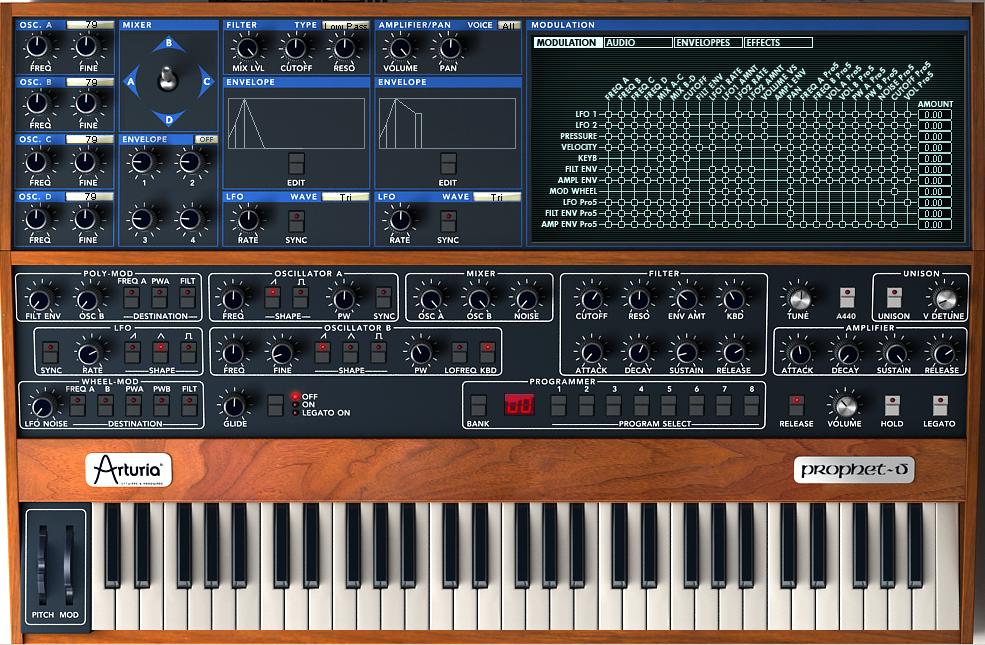Viewport: 985px width, 645px height.
Task: Toggle Poly-Mod FREQ A destination switch
Action: pyautogui.click(x=132, y=297)
